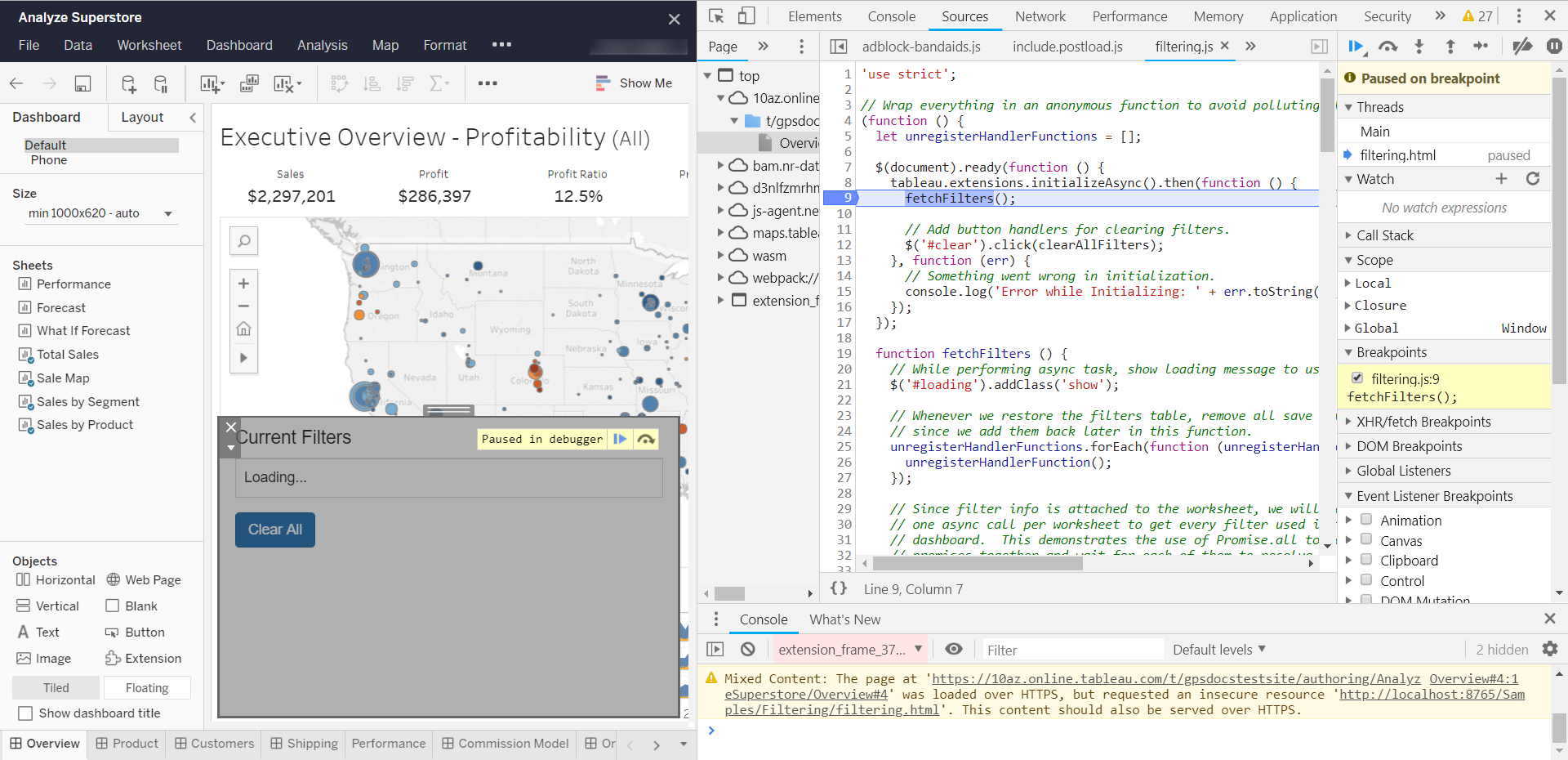Image resolution: width=1568 pixels, height=760 pixels.
Task: Open the Worksheet menu in Tableau
Action: [149, 45]
